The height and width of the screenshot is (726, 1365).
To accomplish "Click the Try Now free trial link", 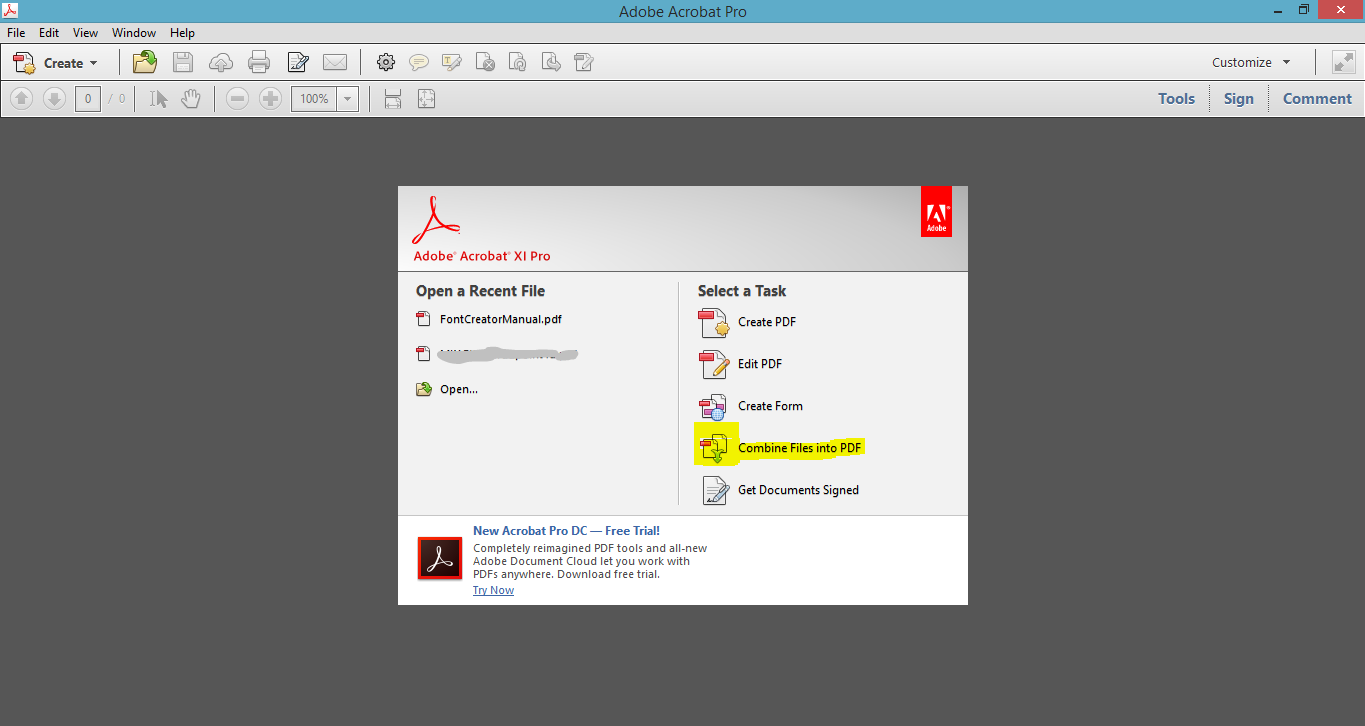I will point(493,590).
